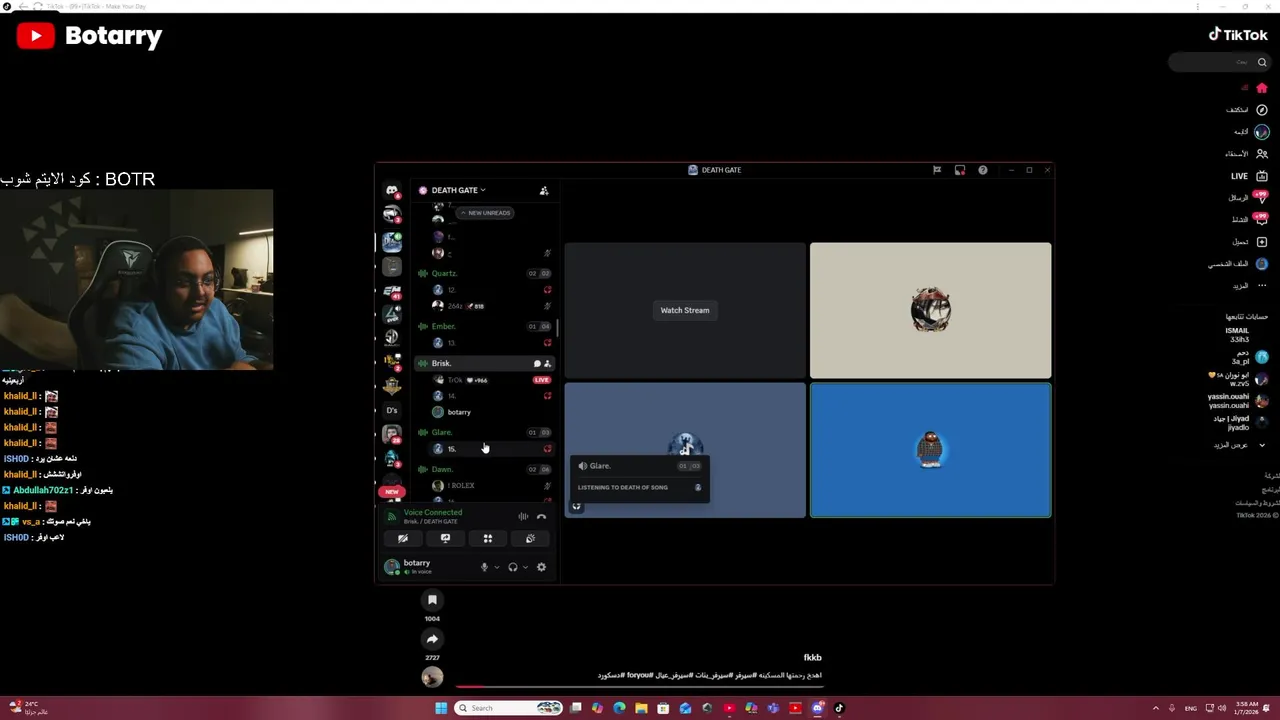
Task: Toggle microphone mute for botarry
Action: 484,567
